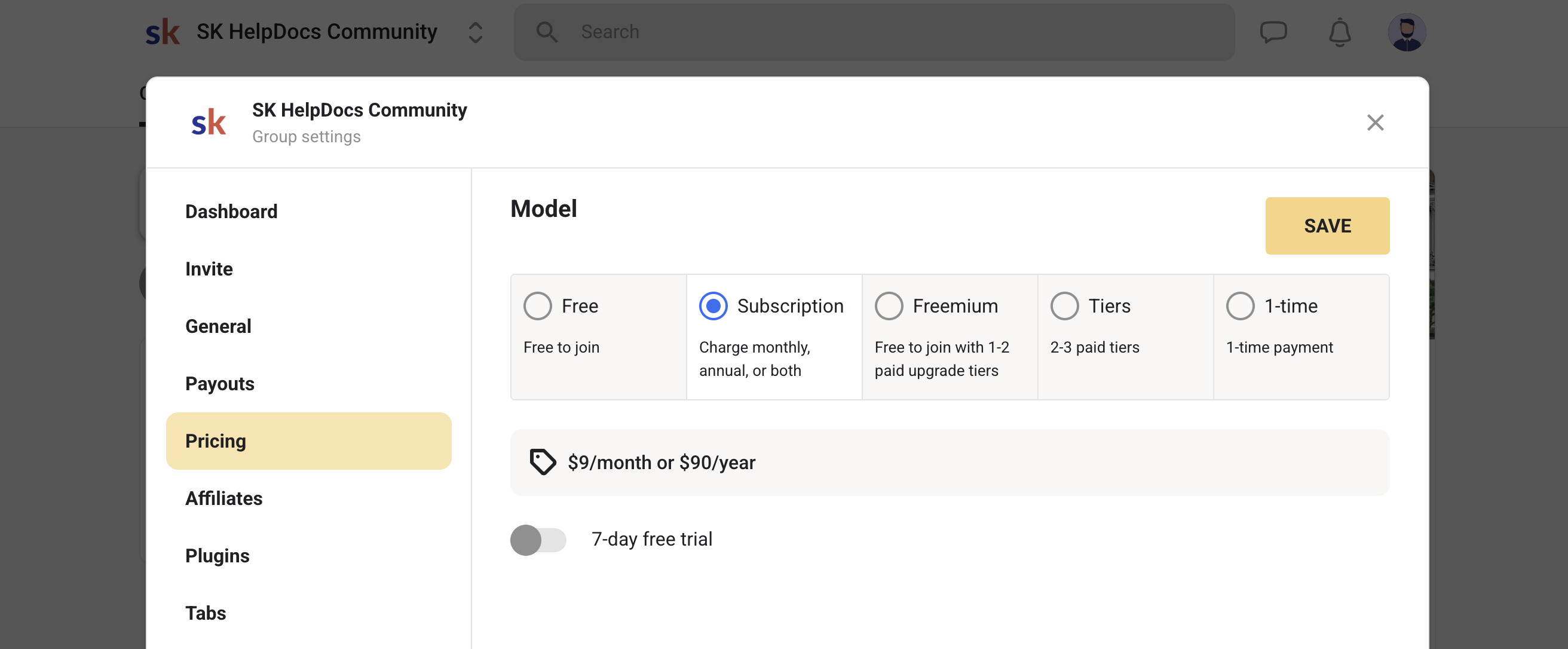Image resolution: width=1568 pixels, height=649 pixels.
Task: Click the search magnifier icon
Action: (x=547, y=32)
